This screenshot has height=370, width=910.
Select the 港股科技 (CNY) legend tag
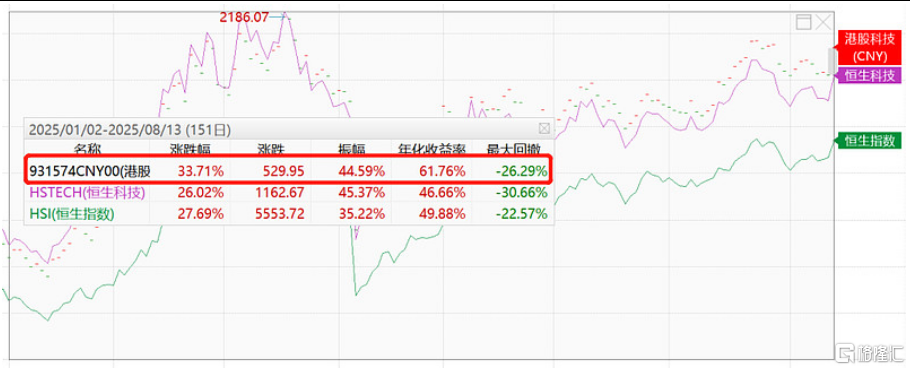coord(870,47)
